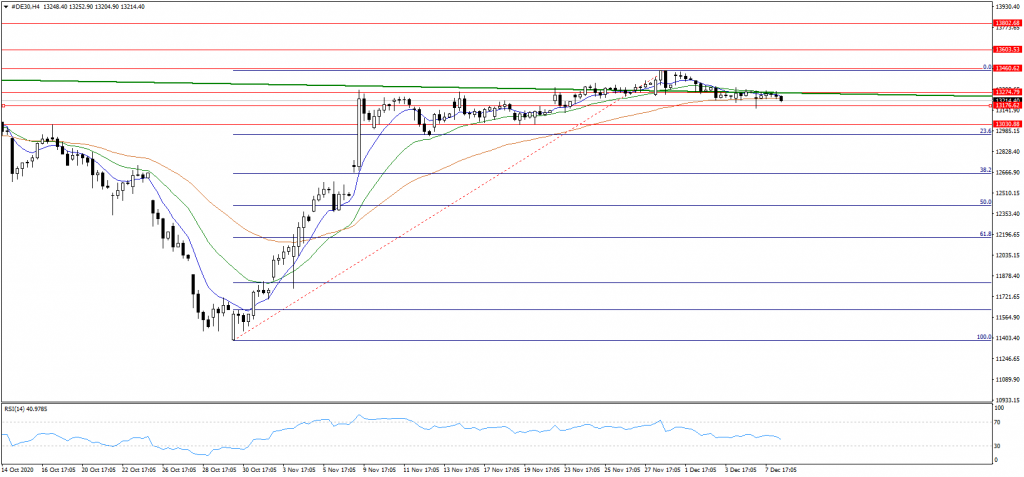The height and width of the screenshot is (477, 1024).
Task: Click the red 13460.62 resistance label
Action: click(1006, 68)
